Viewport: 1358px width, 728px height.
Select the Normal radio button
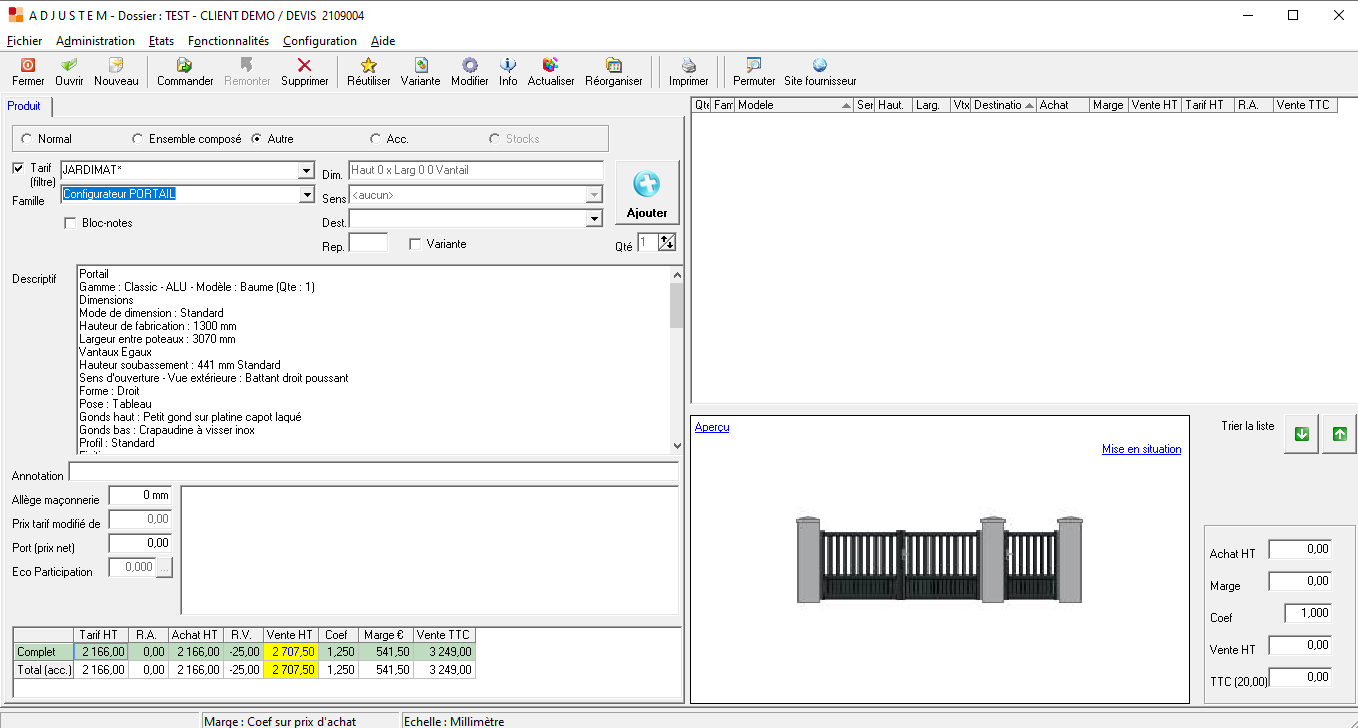pos(26,139)
